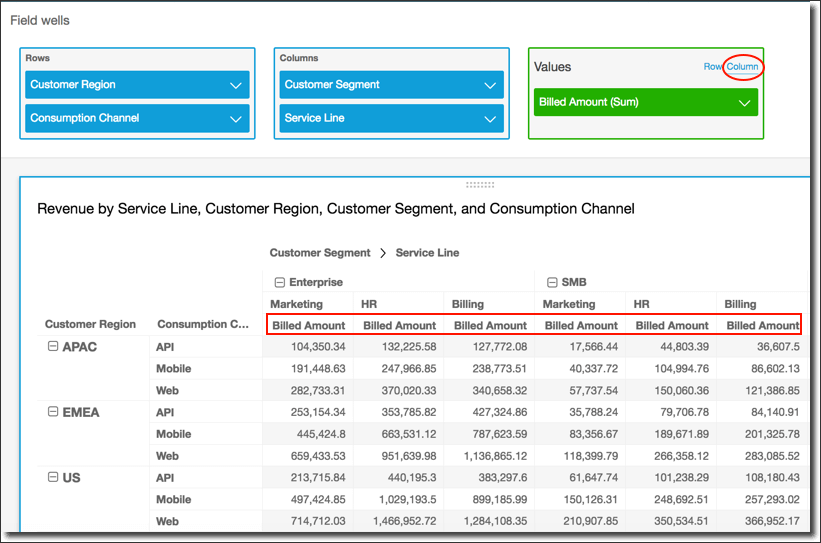The width and height of the screenshot is (821, 543).
Task: Switch values placement to Column
Action: [x=742, y=67]
